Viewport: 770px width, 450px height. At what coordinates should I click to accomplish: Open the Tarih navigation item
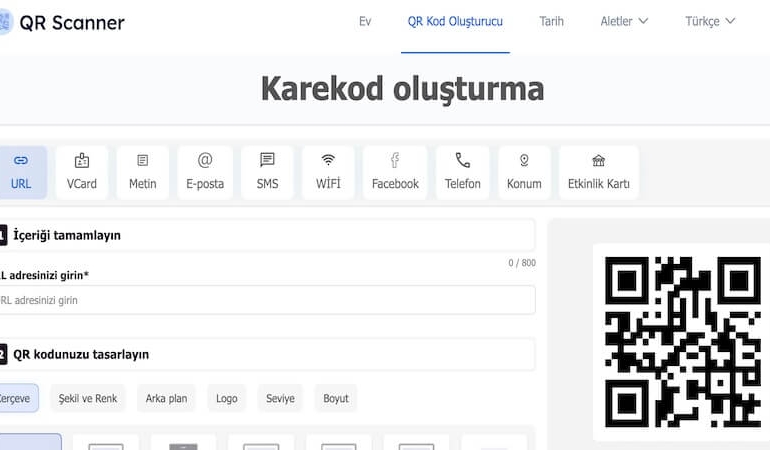pyautogui.click(x=551, y=22)
